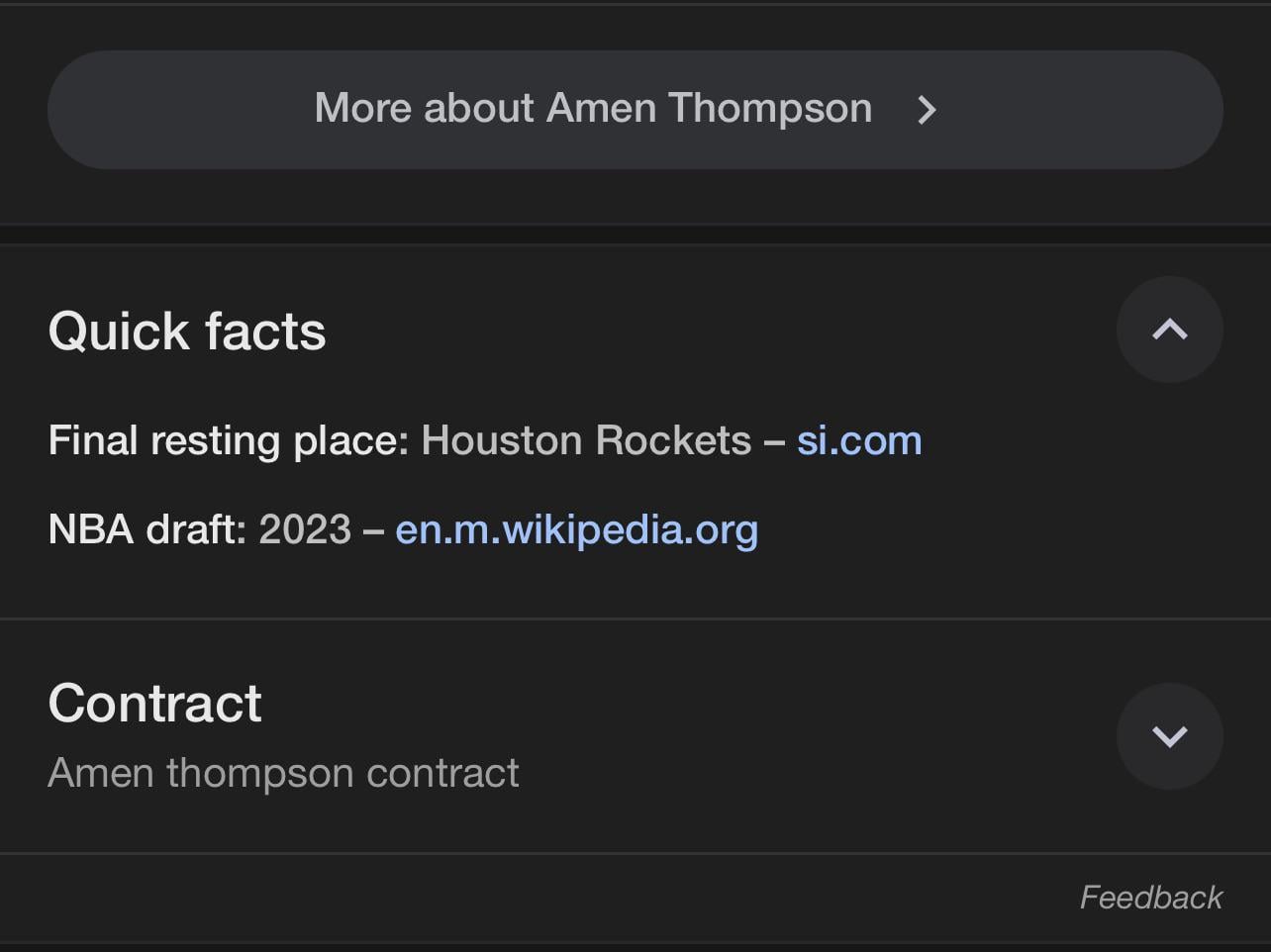Click the dash before en.m.wikipedia.org
The width and height of the screenshot is (1271, 952).
point(373,530)
